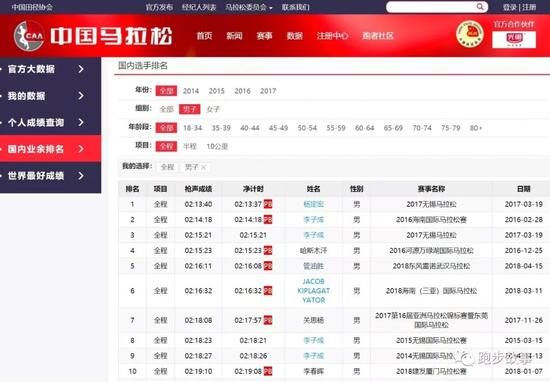Click the round gold partner emblem
This screenshot has height=382, width=550.
470,34
